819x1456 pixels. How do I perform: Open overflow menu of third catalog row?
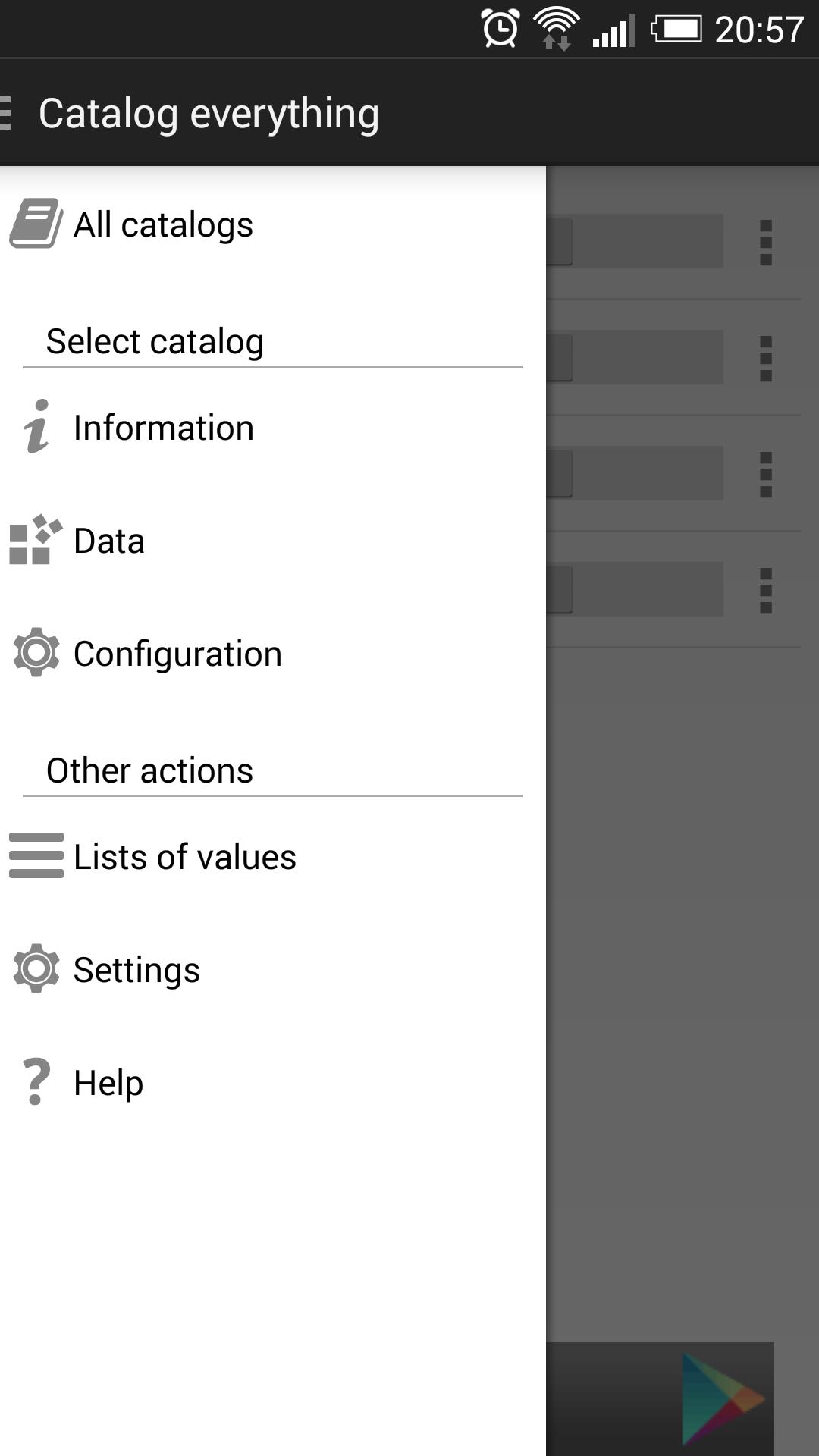(x=766, y=475)
